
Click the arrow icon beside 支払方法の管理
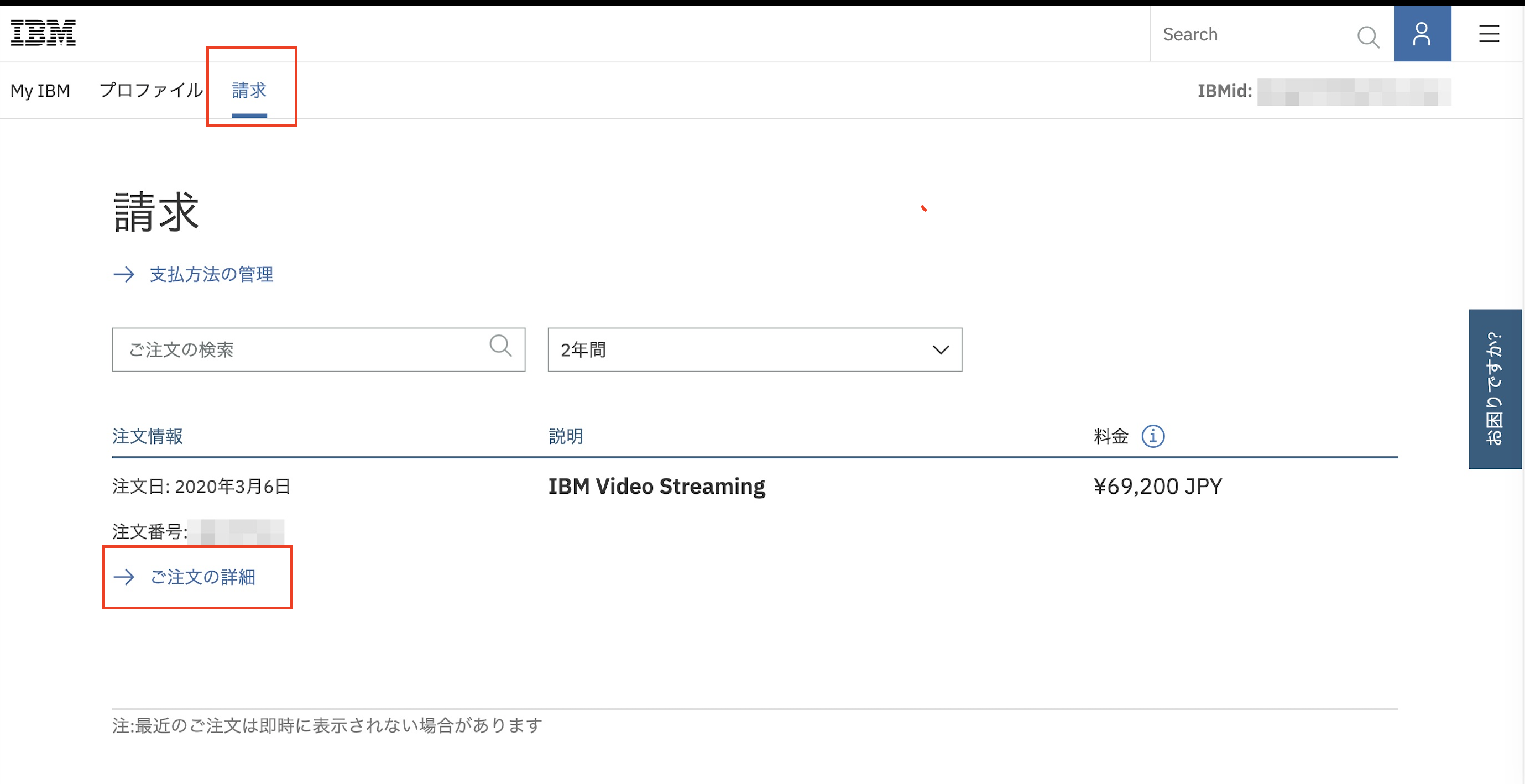pos(124,274)
